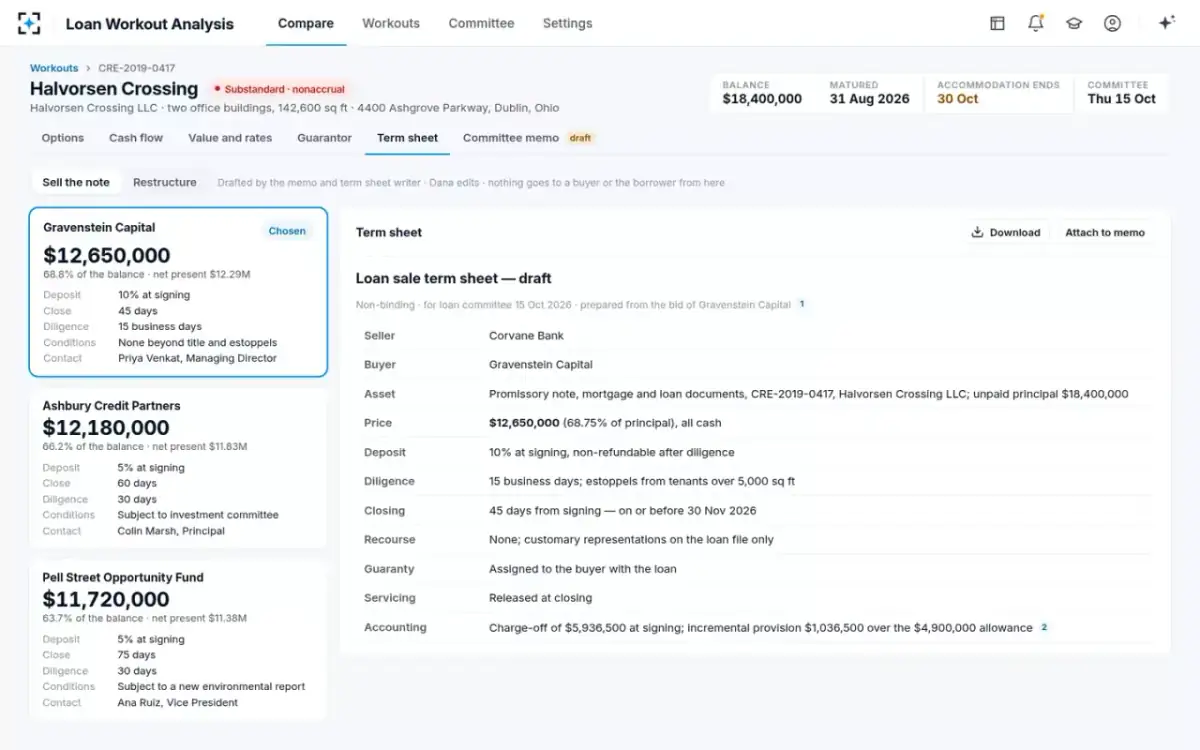Click Deposit row '10% at signing, non-refundable after diligence'
Screen dimensions: 1200x750
612,452
